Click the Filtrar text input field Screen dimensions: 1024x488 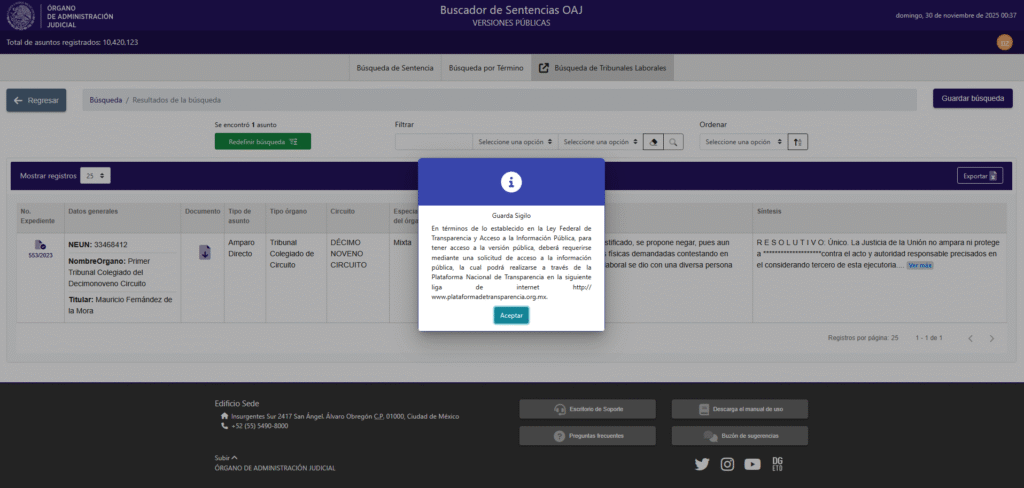point(434,142)
